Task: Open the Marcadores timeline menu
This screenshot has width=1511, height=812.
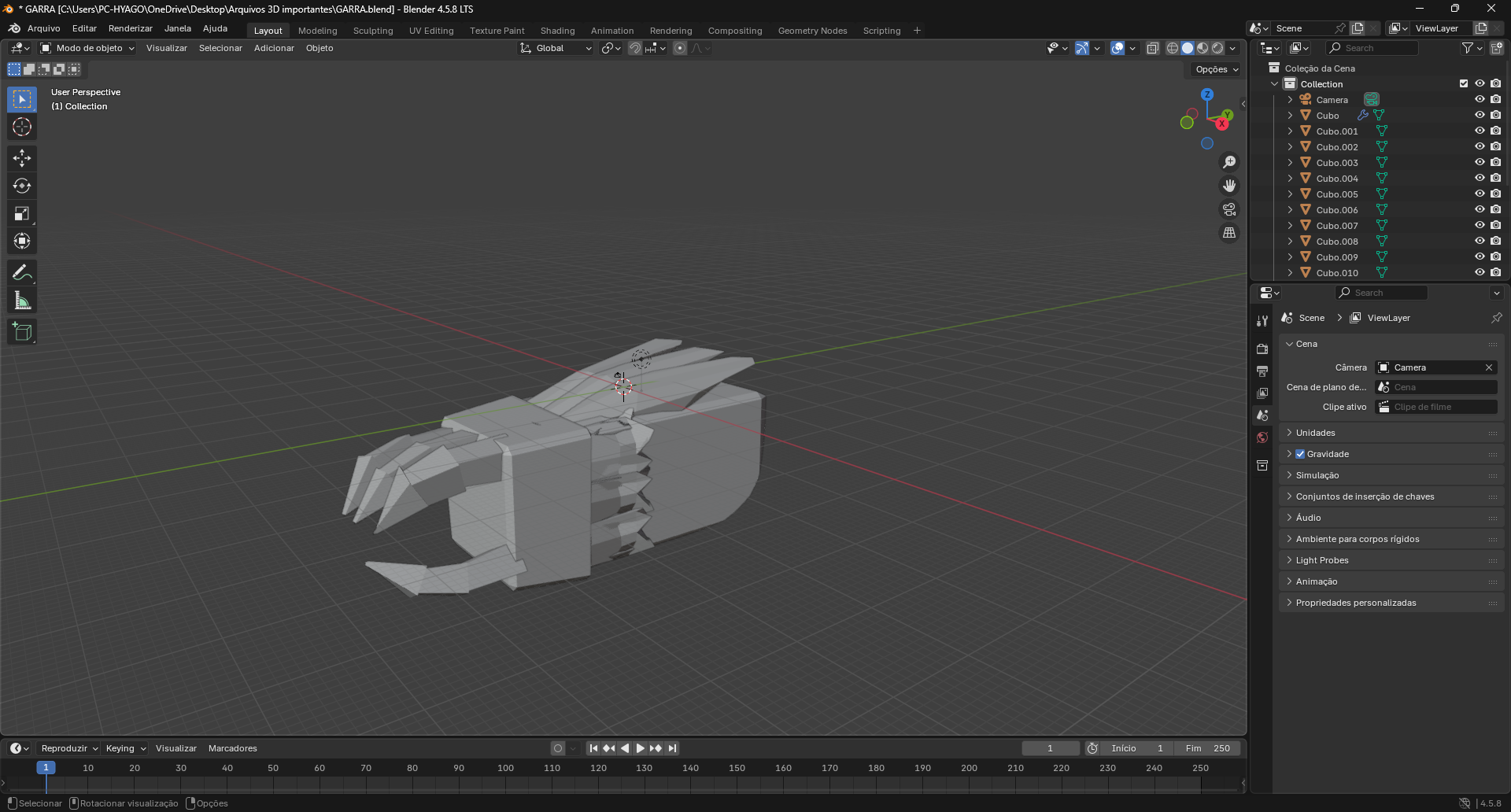Action: point(233,748)
